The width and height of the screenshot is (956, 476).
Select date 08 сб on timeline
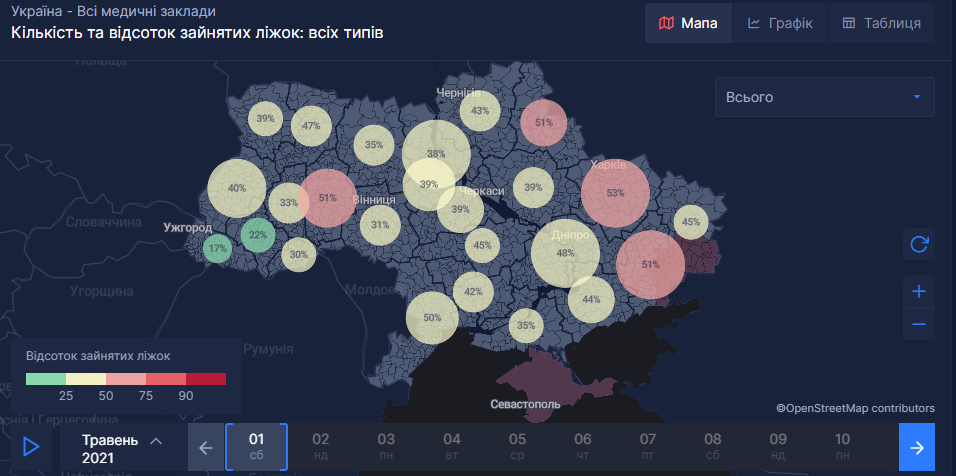click(x=713, y=447)
